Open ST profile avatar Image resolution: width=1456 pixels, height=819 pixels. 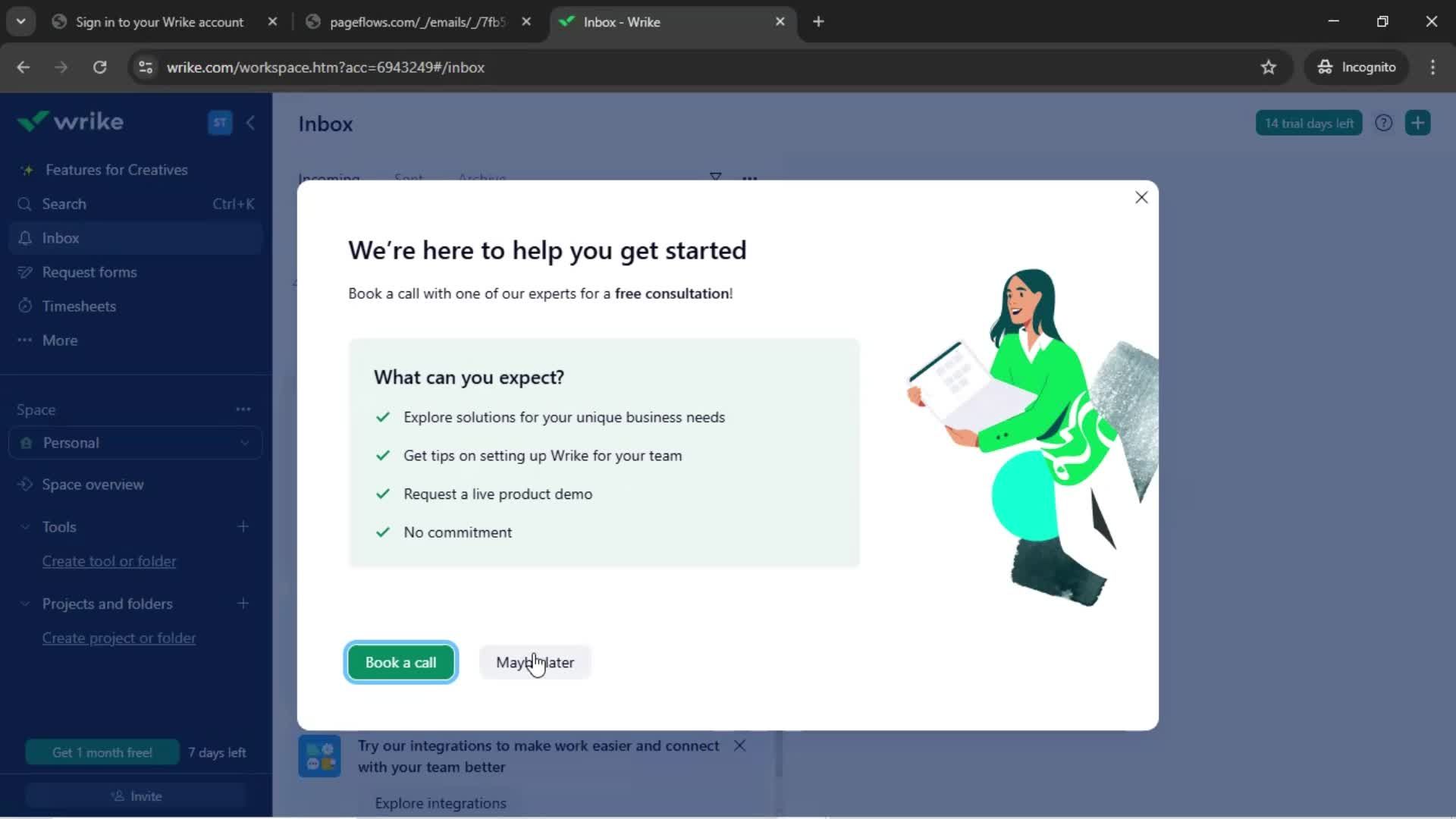point(220,122)
